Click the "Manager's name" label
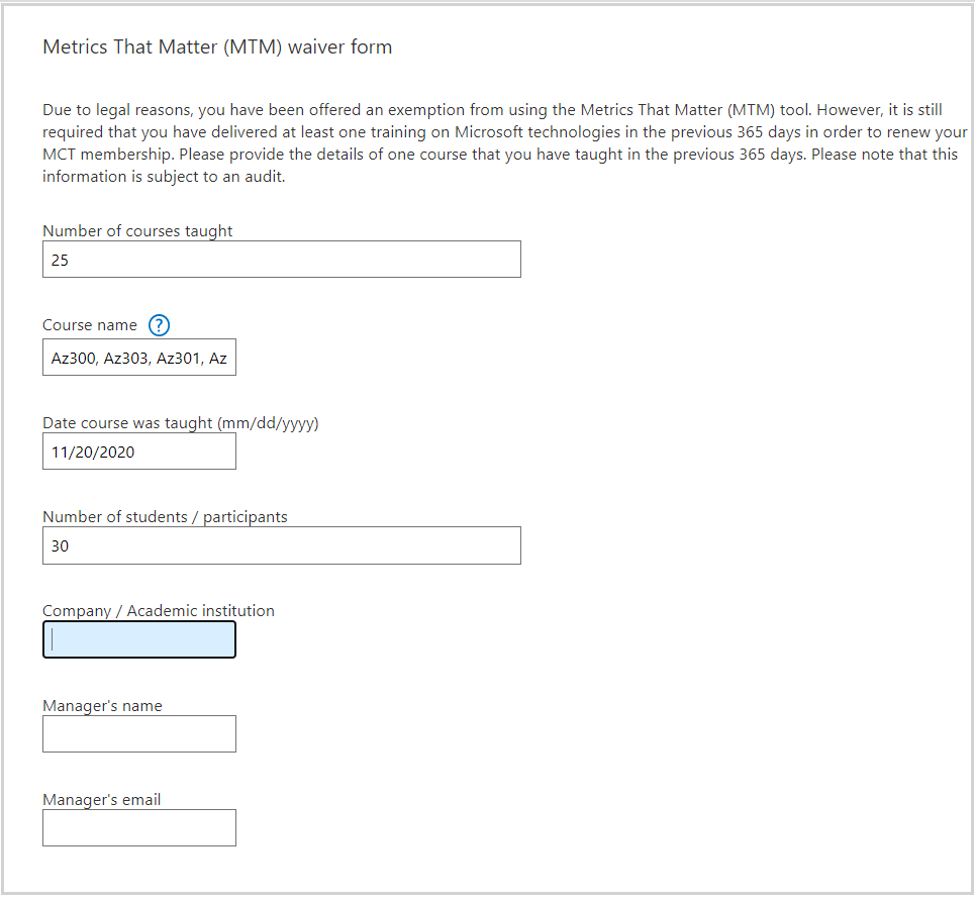Image resolution: width=975 pixels, height=900 pixels. click(x=103, y=706)
